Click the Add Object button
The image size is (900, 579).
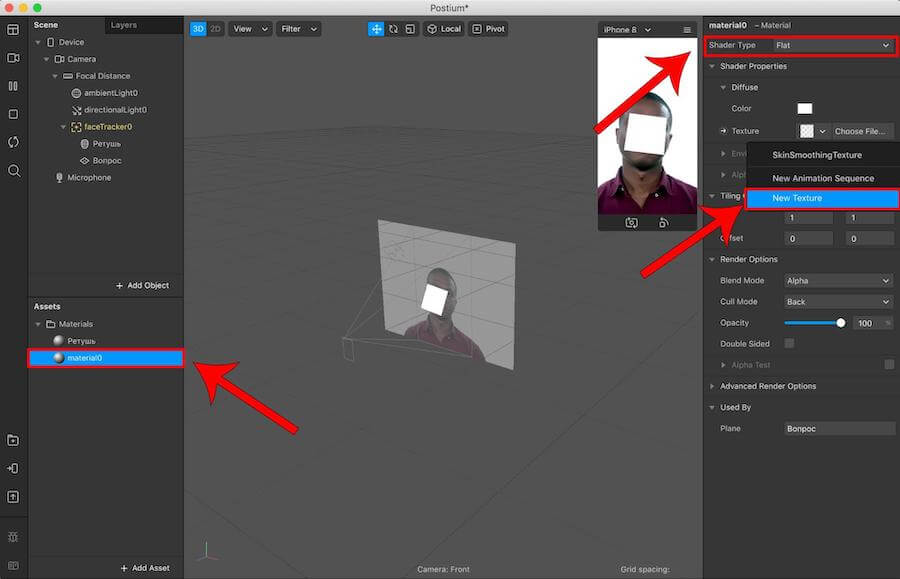click(142, 285)
